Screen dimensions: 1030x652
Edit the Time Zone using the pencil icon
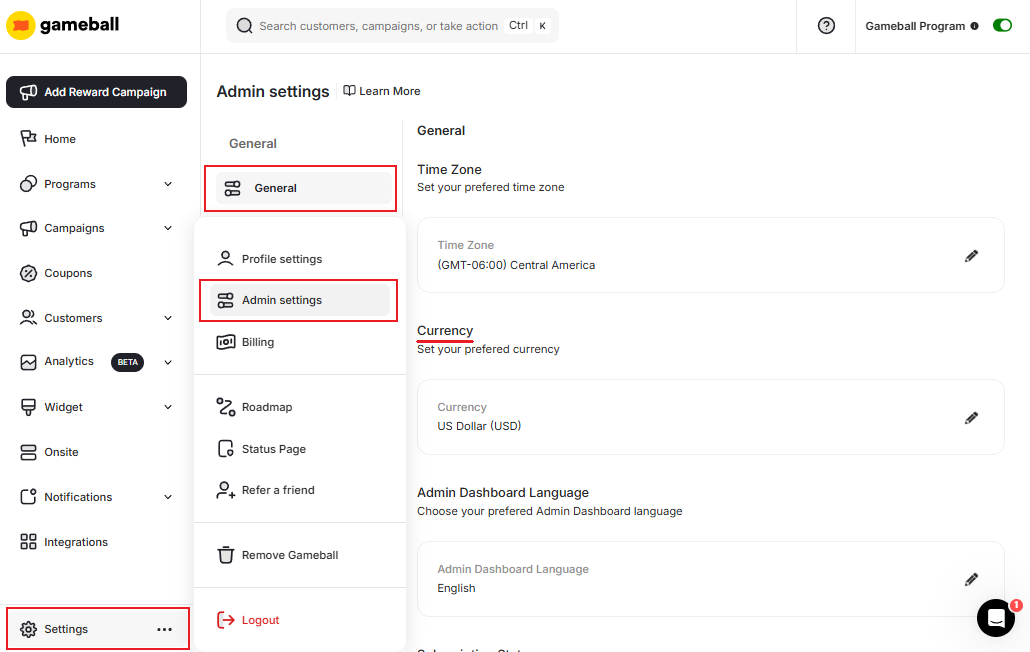tap(971, 255)
